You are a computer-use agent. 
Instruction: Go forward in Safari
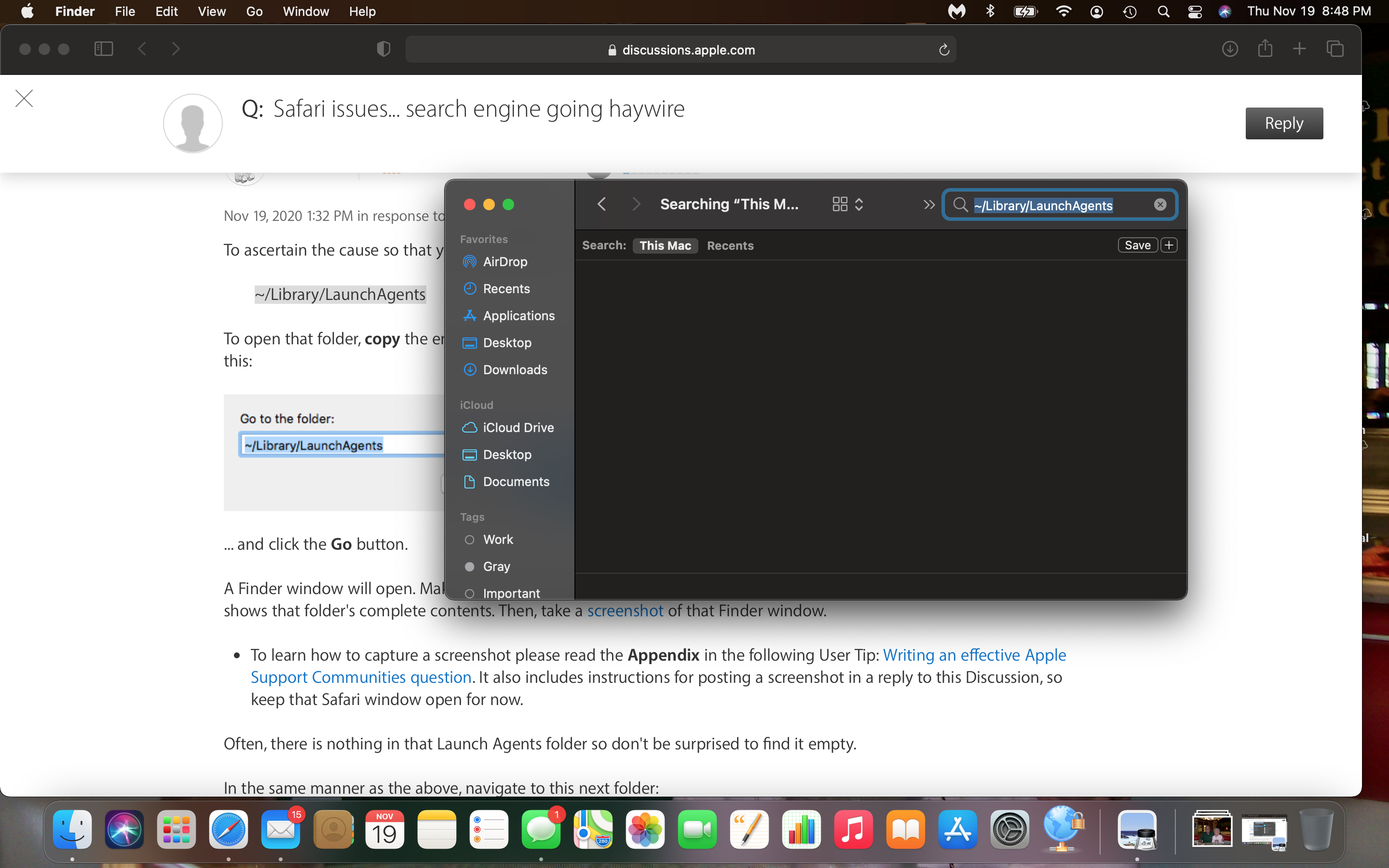pyautogui.click(x=176, y=49)
